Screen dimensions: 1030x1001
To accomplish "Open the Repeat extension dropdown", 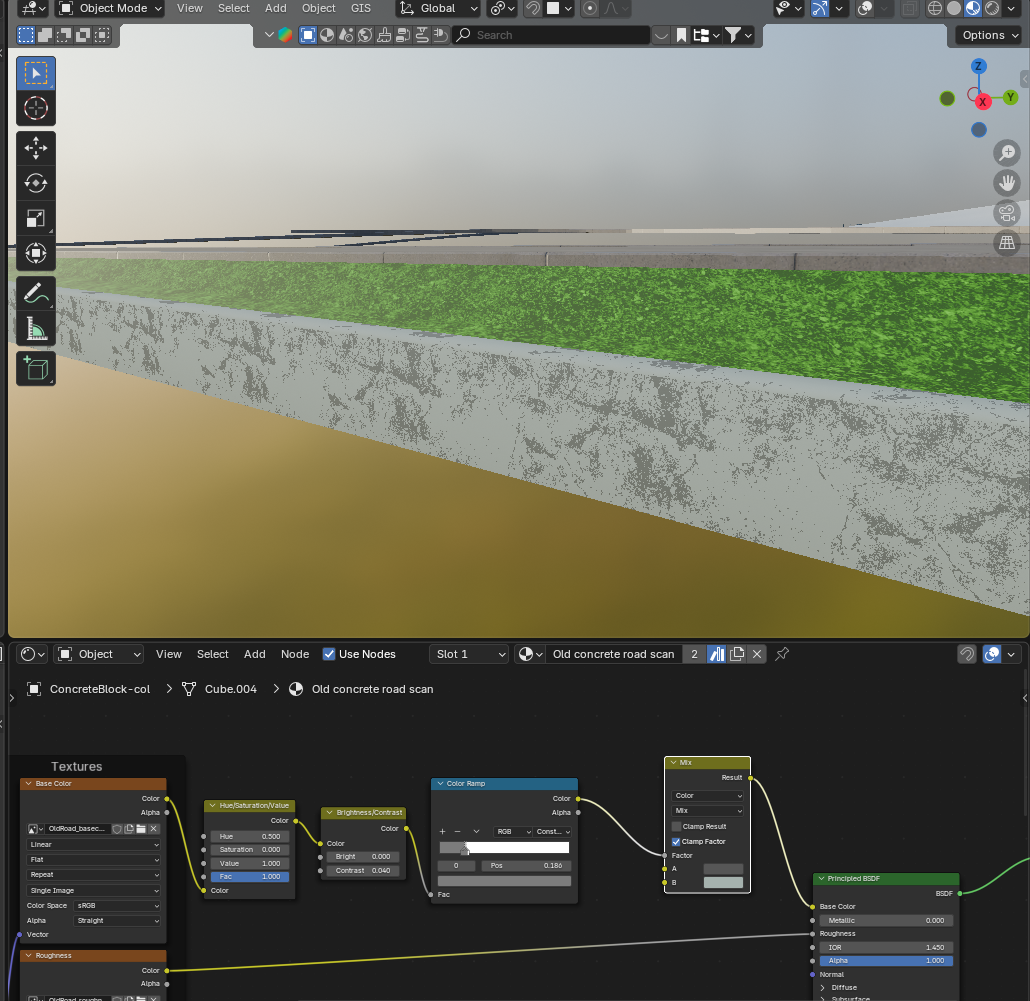I will [94, 875].
